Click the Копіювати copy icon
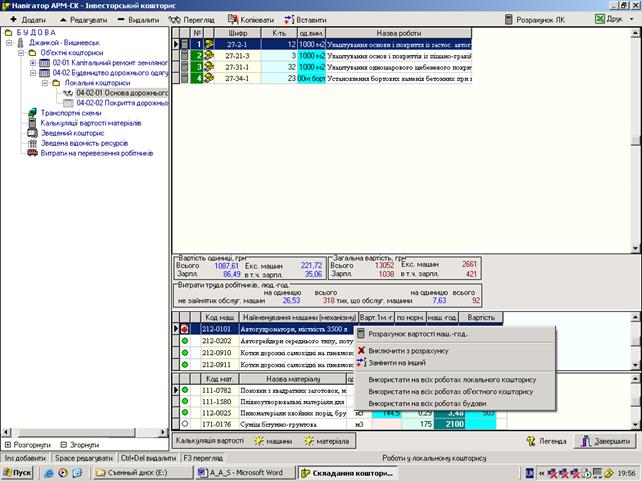Screen dimensions: 642x482 [233, 19]
